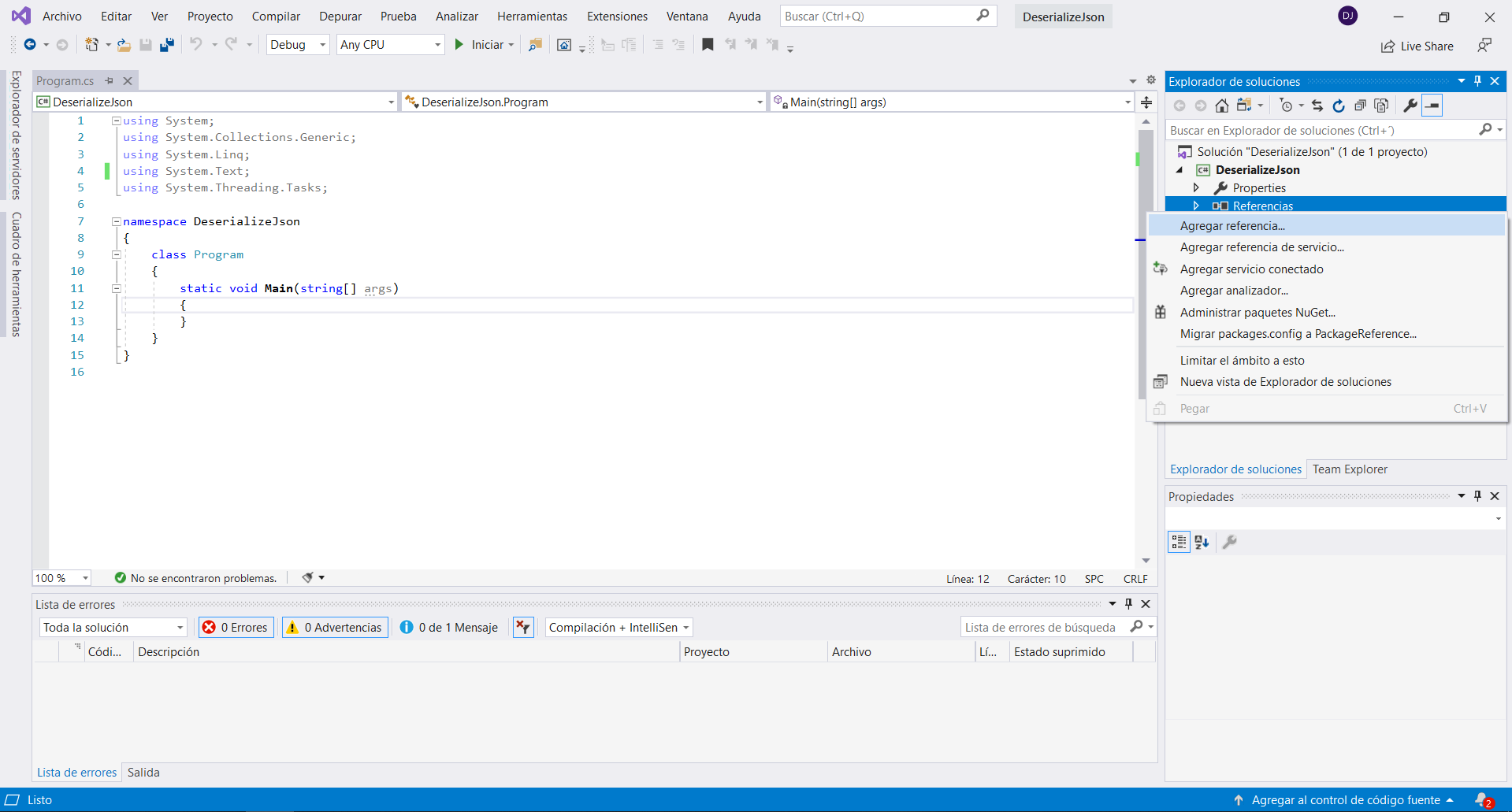Toggle the 0 de 1 Mensaje filter
1512x812 pixels.
click(x=449, y=628)
